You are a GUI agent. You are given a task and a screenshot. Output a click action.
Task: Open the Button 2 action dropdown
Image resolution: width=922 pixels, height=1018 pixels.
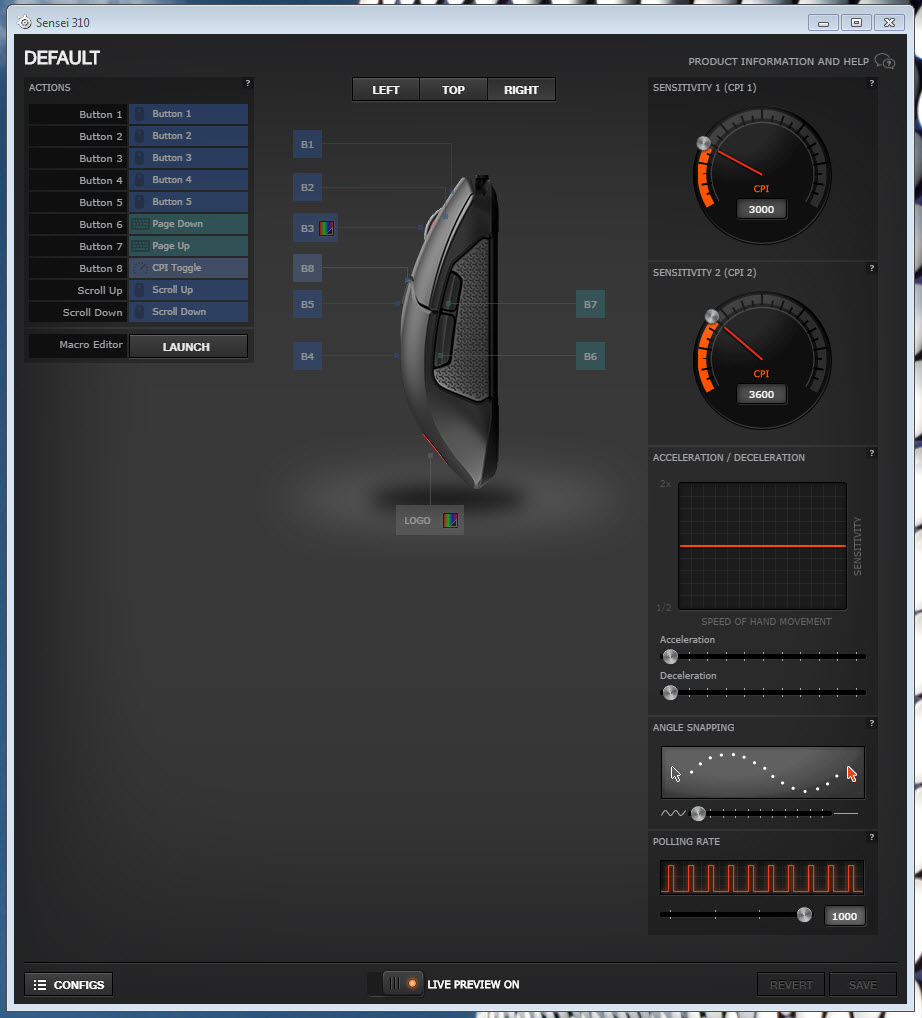[x=188, y=136]
